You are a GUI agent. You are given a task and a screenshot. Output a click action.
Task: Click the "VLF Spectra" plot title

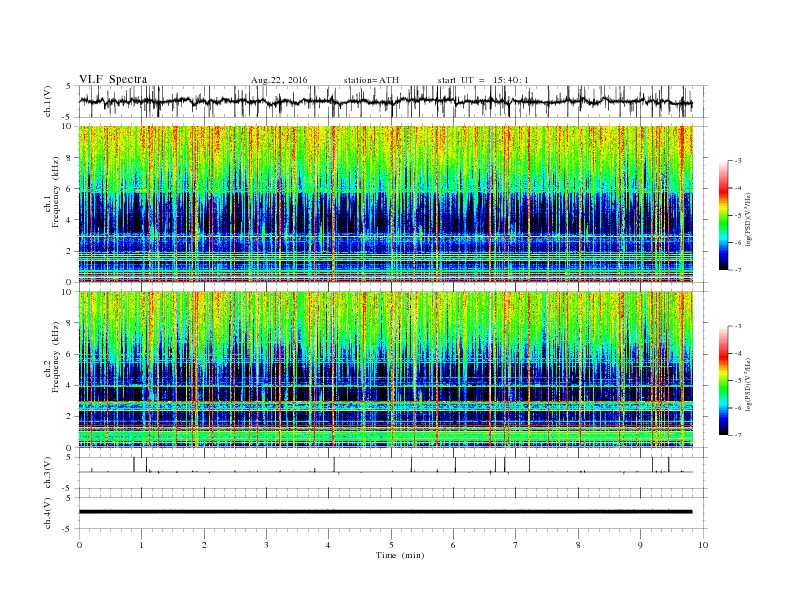pyautogui.click(x=113, y=79)
